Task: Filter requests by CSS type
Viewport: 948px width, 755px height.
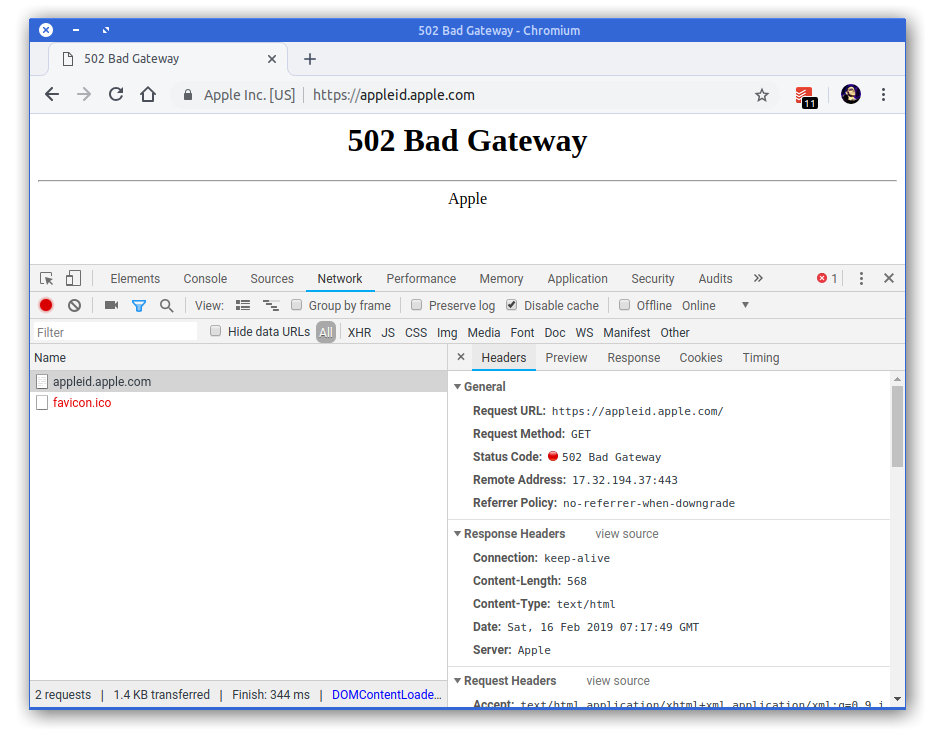Action: pos(416,332)
